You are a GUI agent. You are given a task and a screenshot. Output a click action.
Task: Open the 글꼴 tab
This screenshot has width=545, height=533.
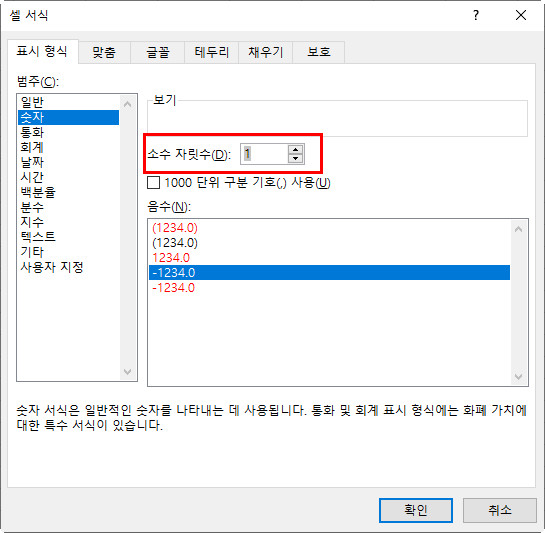coord(158,52)
